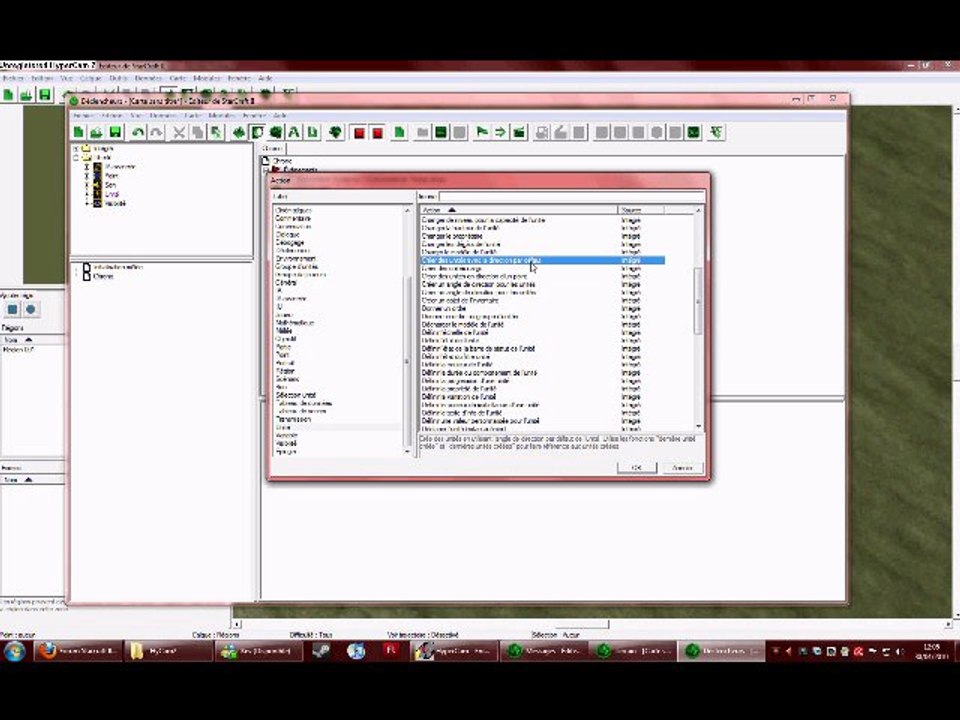
Task: Collapse the second folder in the trigger tree
Action: pyautogui.click(x=76, y=157)
